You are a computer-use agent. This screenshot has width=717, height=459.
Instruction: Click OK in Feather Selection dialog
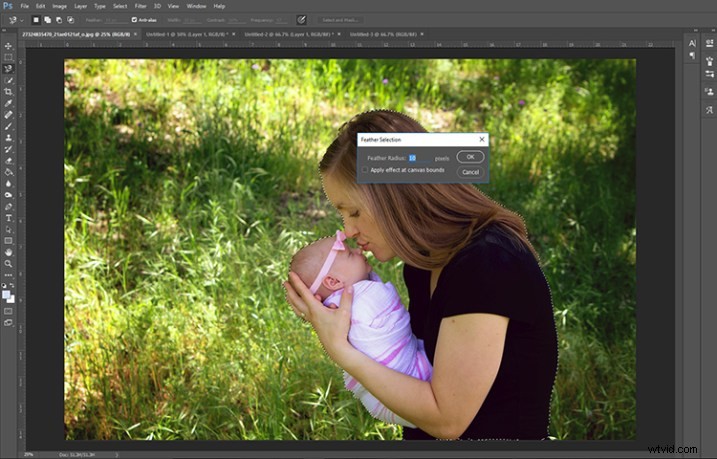point(470,157)
